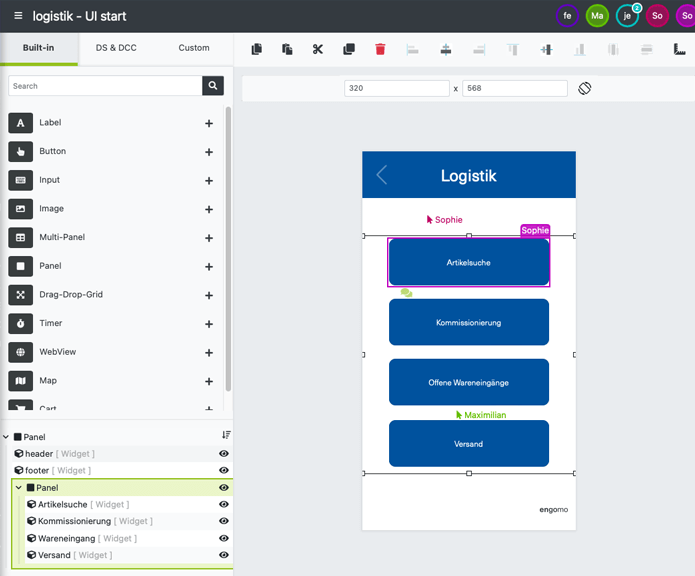Click the copy icon in toolbar
This screenshot has height=576, width=695.
(x=256, y=49)
